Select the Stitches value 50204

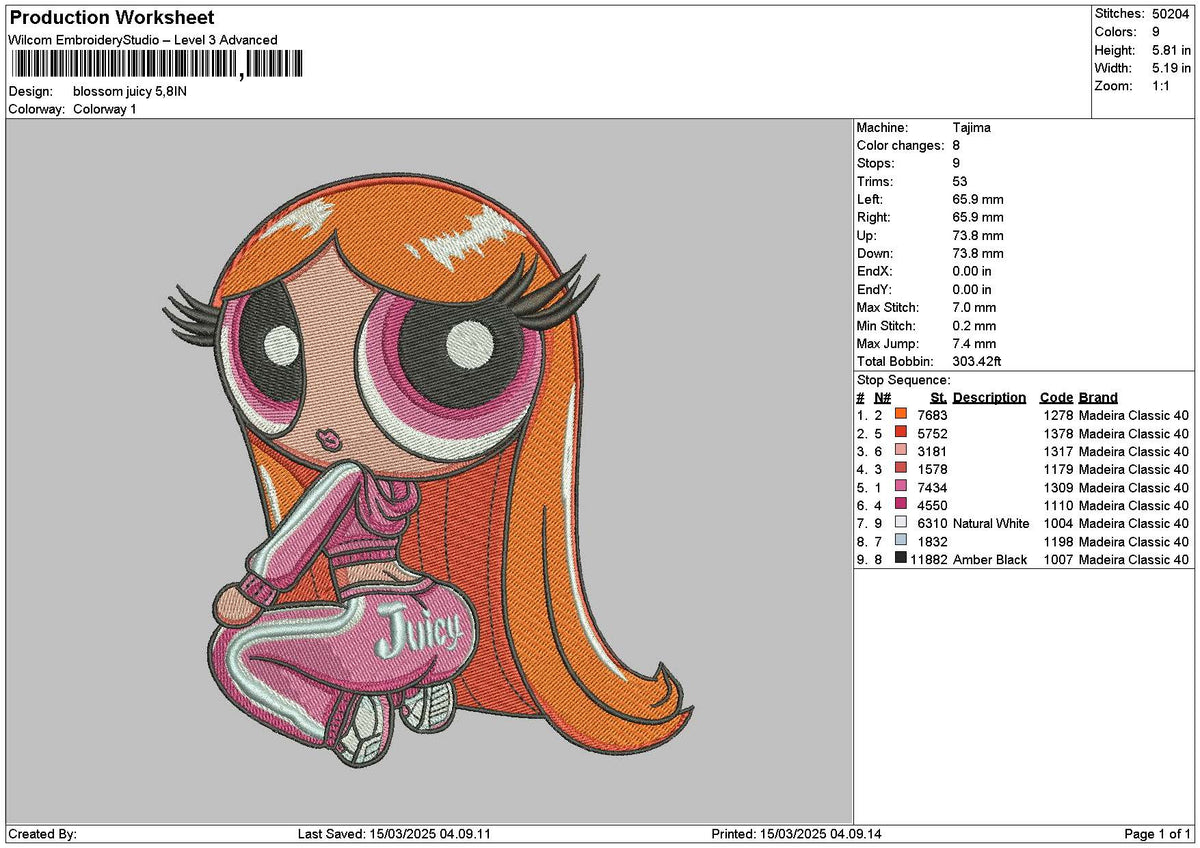tap(1171, 14)
